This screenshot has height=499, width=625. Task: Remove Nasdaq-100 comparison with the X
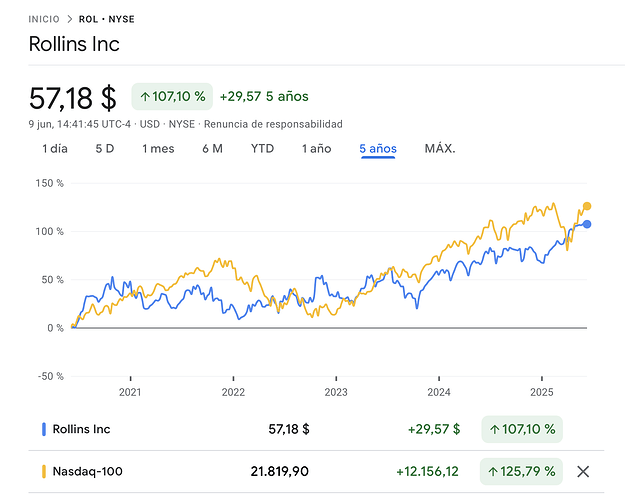(x=583, y=472)
